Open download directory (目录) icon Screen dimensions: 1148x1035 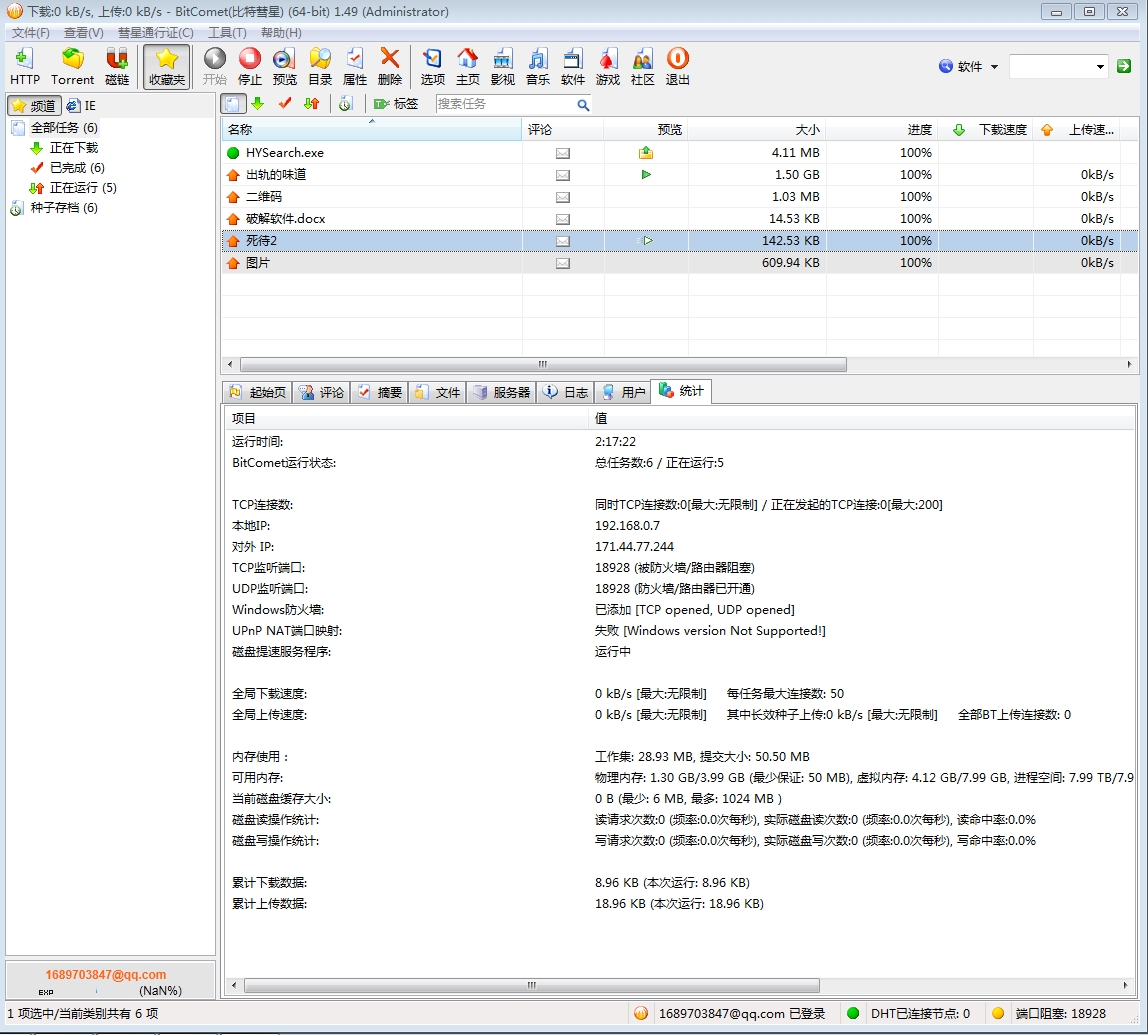click(320, 67)
